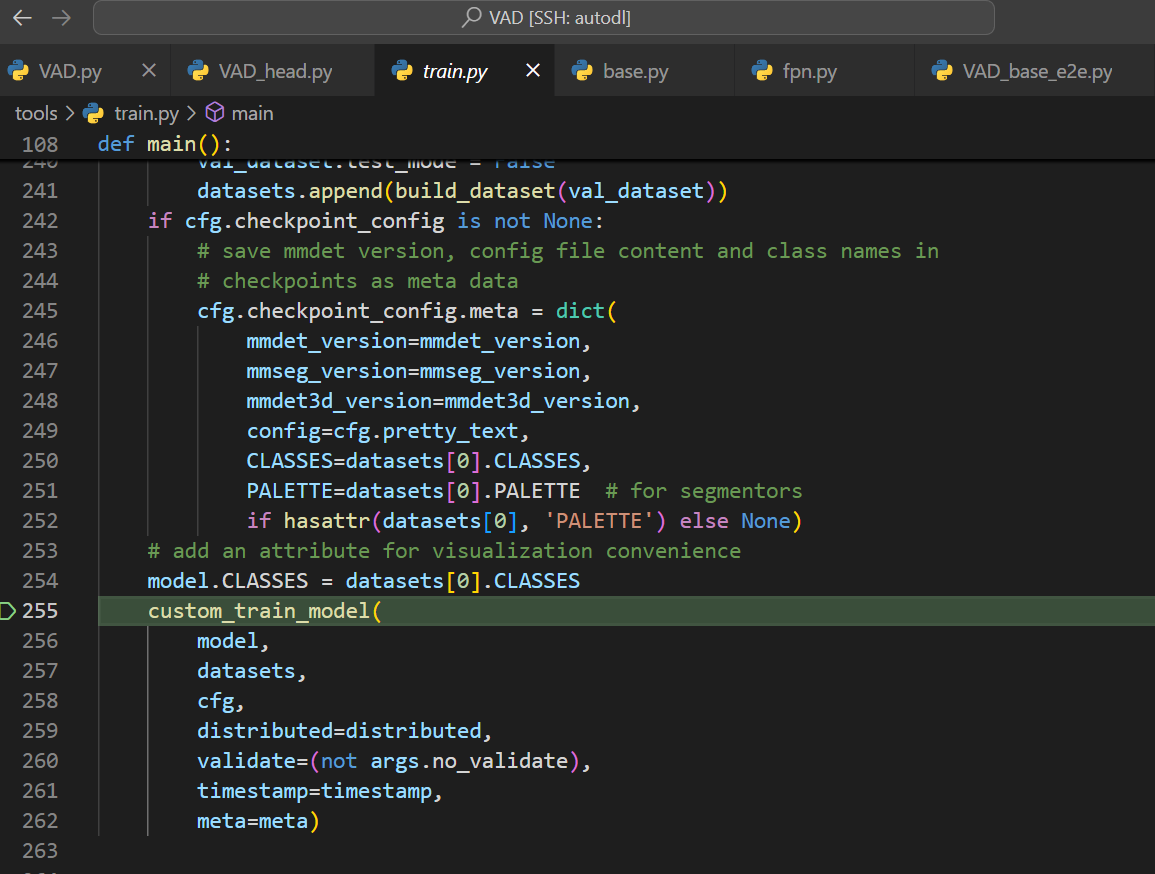Click the Python icon beside train.py breadcrumb
The image size is (1155, 874).
point(93,113)
